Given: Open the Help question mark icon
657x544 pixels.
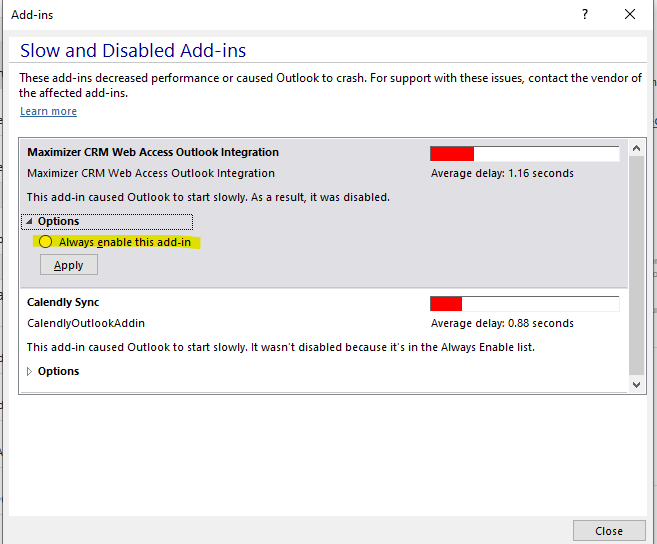Looking at the screenshot, I should point(585,14).
